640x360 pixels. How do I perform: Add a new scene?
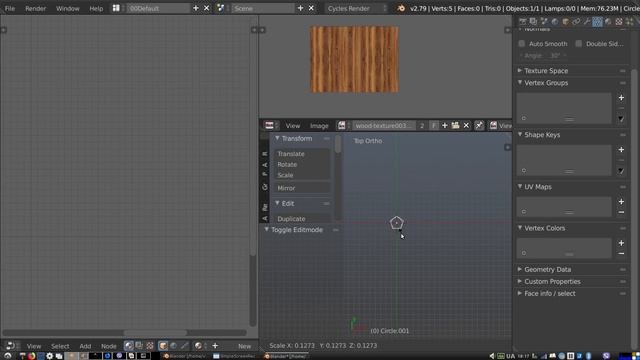[300, 8]
